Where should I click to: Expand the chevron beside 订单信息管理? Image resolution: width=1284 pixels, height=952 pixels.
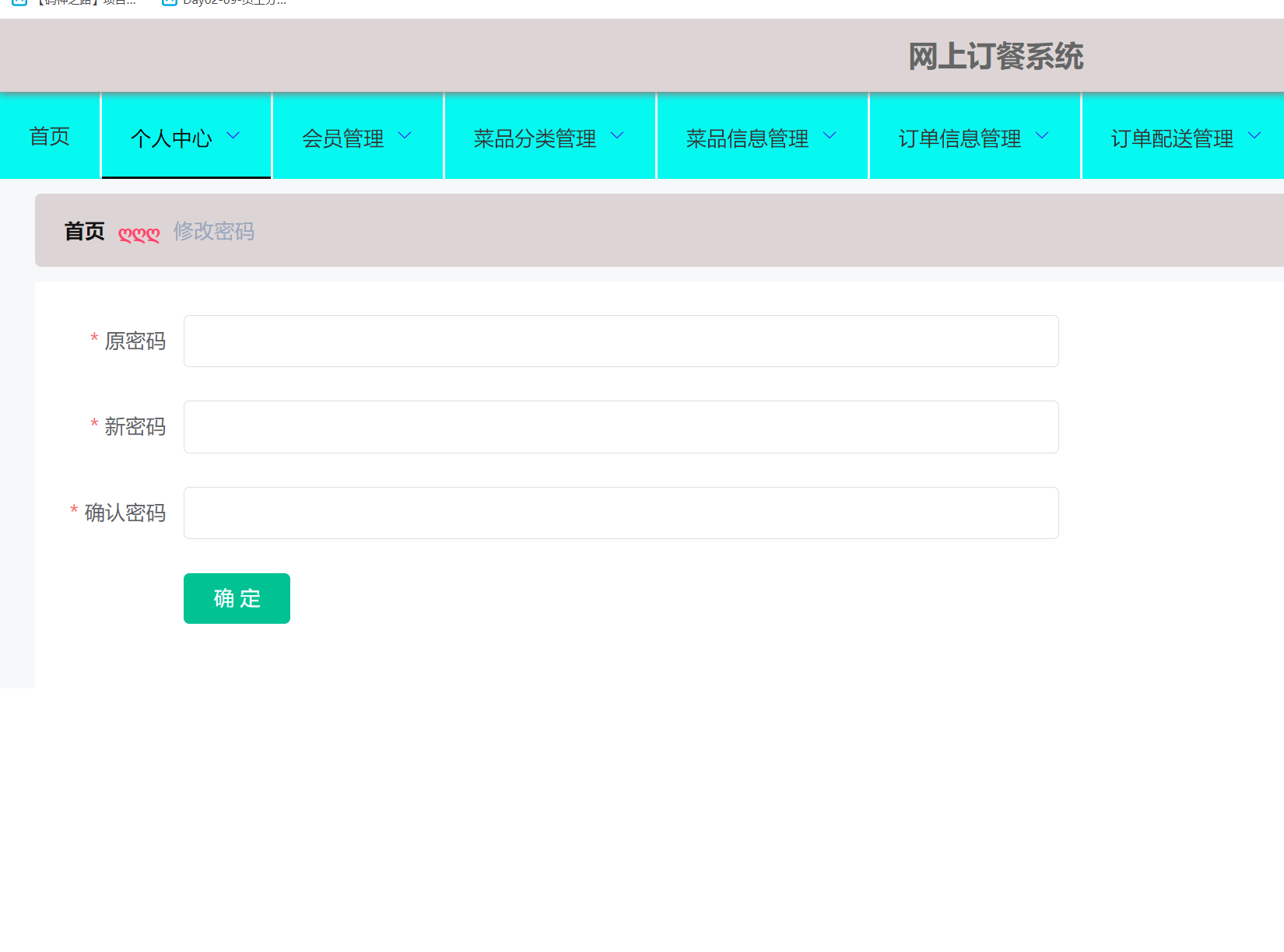(1042, 135)
